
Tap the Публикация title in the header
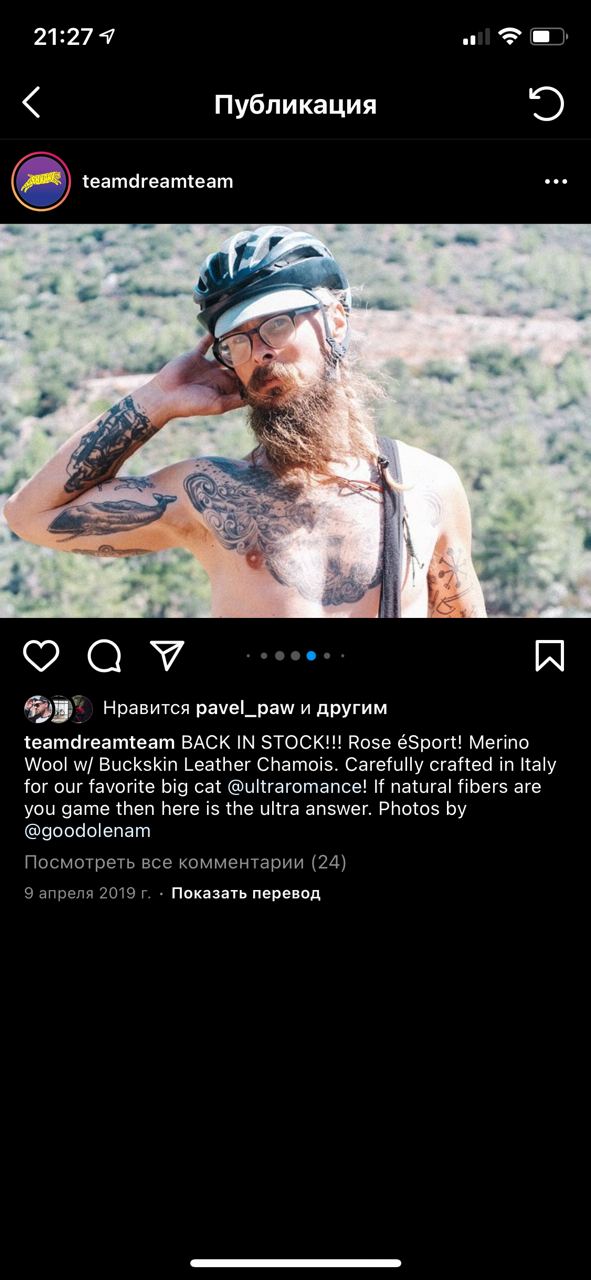click(x=295, y=104)
